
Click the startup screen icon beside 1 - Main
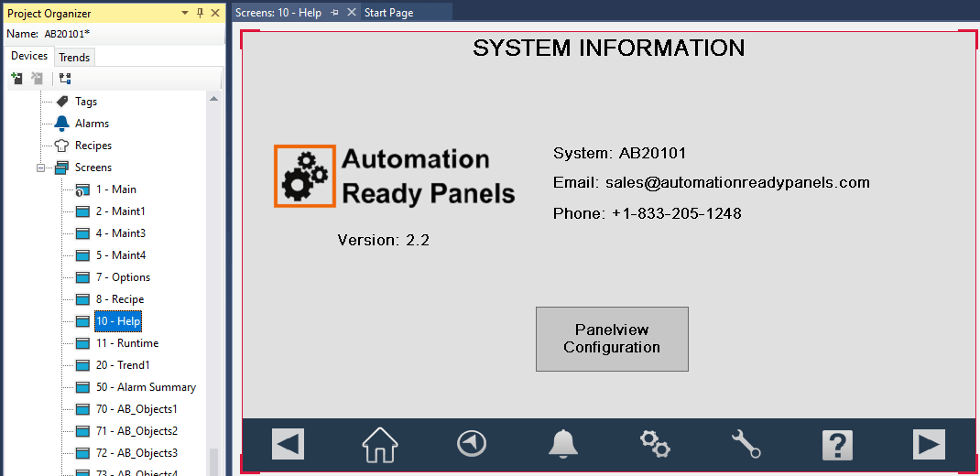[82, 190]
